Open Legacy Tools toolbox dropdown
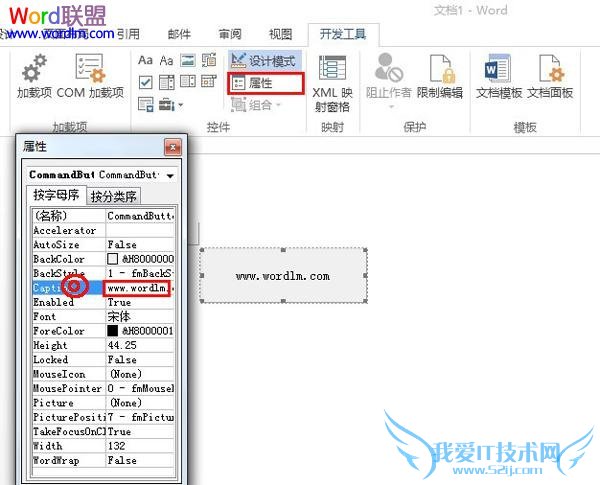Viewport: 600px width, 485px height. (171, 104)
